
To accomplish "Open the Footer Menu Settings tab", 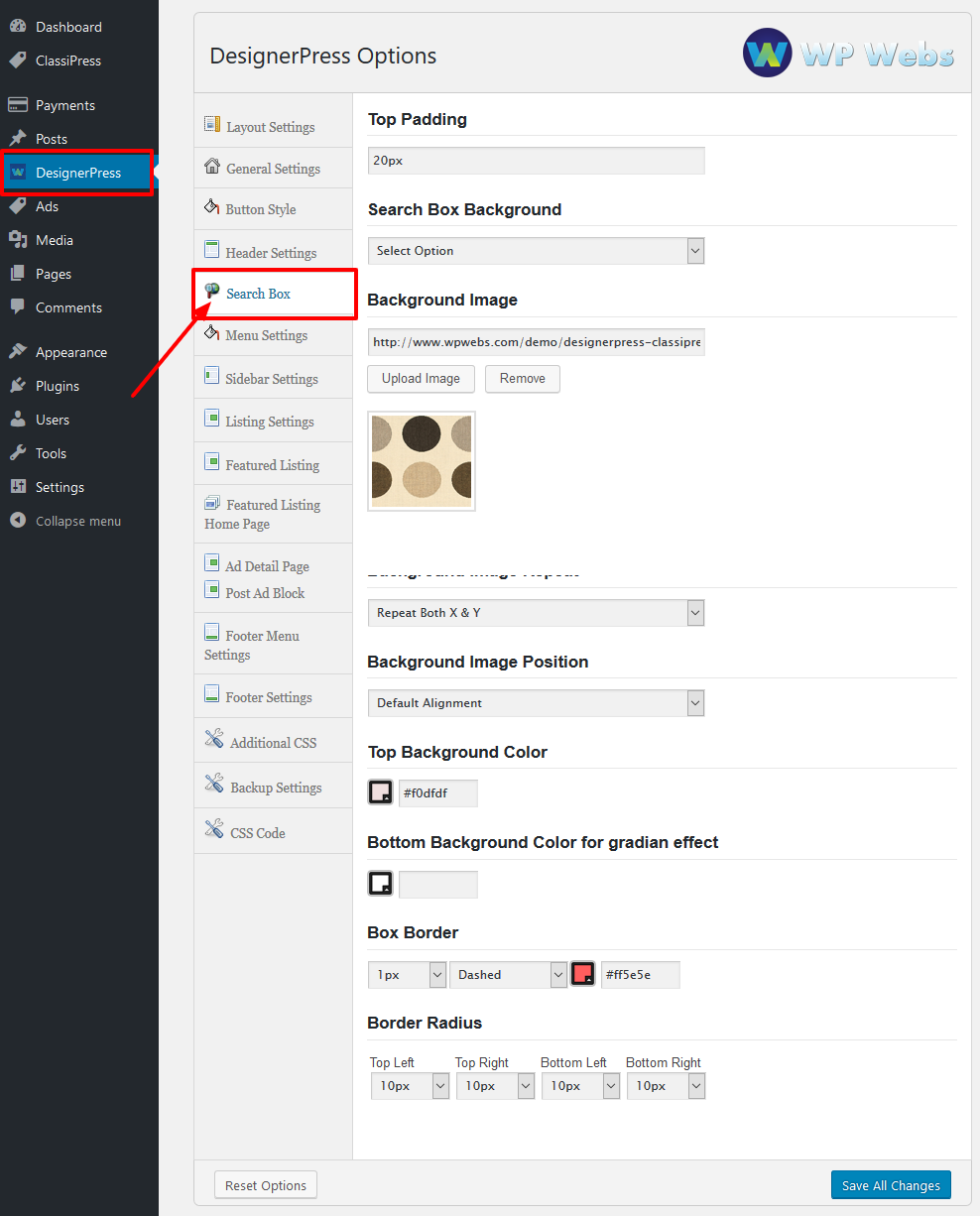I will click(x=274, y=644).
